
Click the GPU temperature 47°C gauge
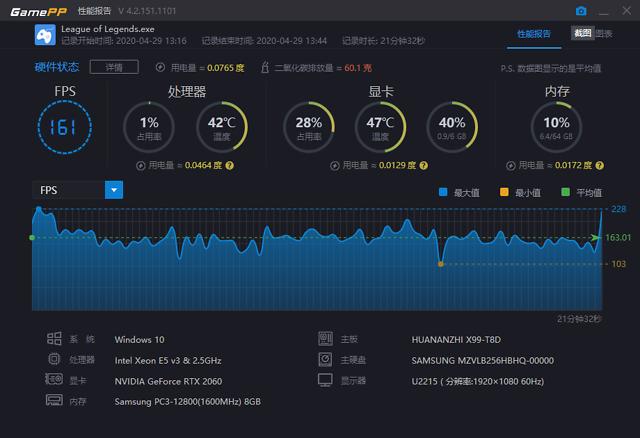point(380,127)
